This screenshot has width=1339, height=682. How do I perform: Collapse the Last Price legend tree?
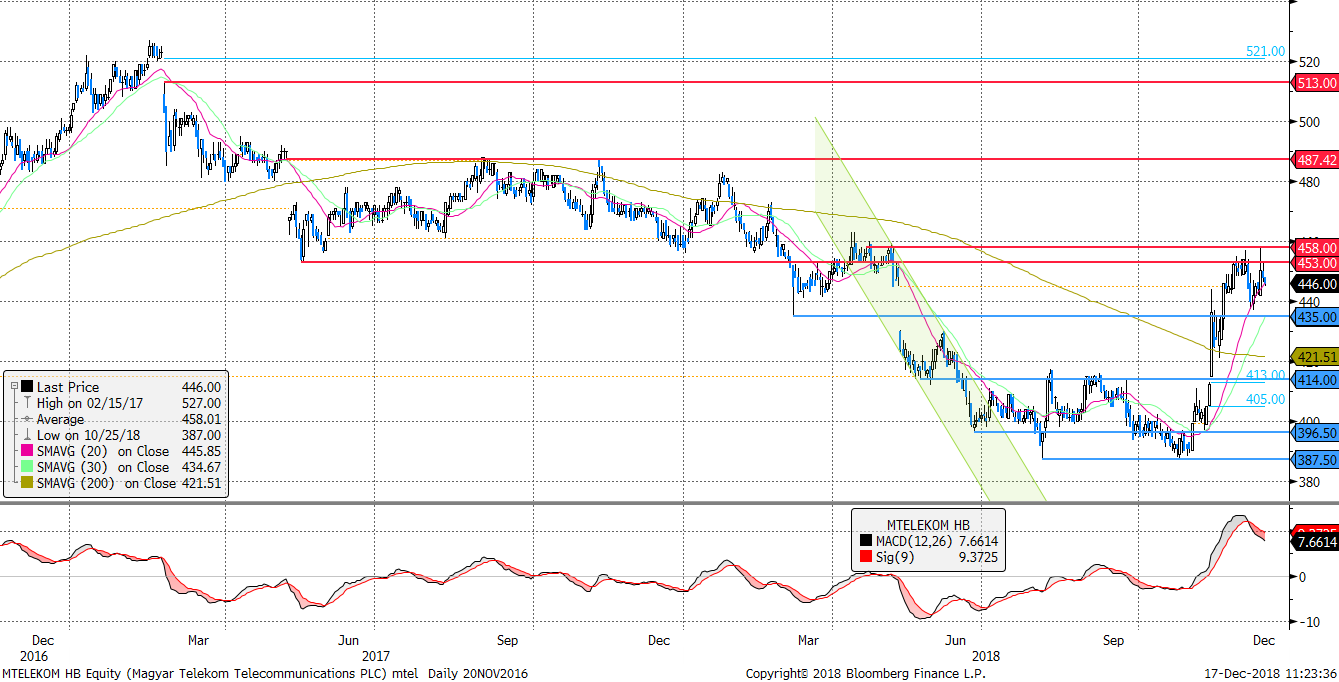(x=13, y=387)
